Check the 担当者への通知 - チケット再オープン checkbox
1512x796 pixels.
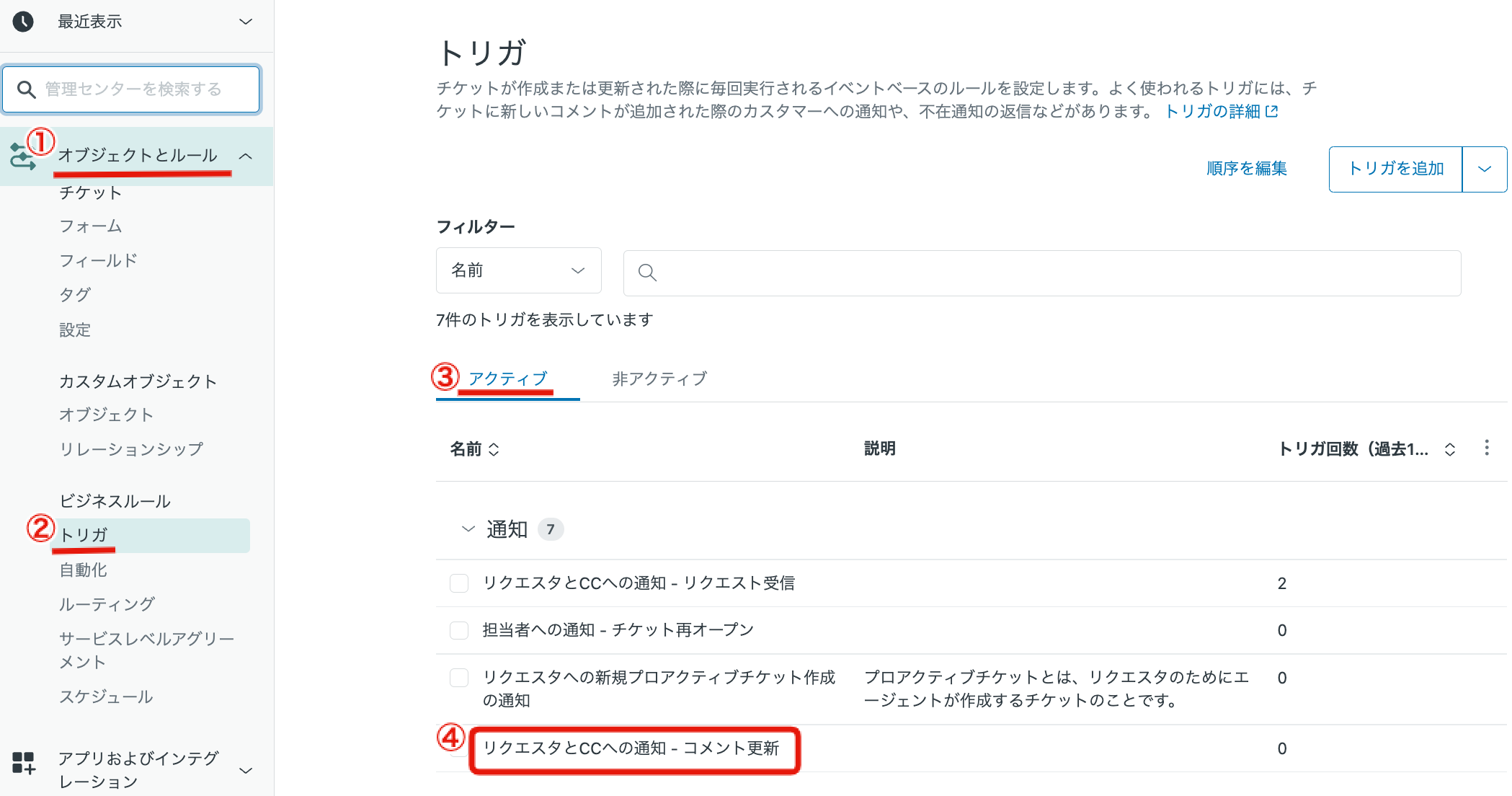pyautogui.click(x=459, y=629)
